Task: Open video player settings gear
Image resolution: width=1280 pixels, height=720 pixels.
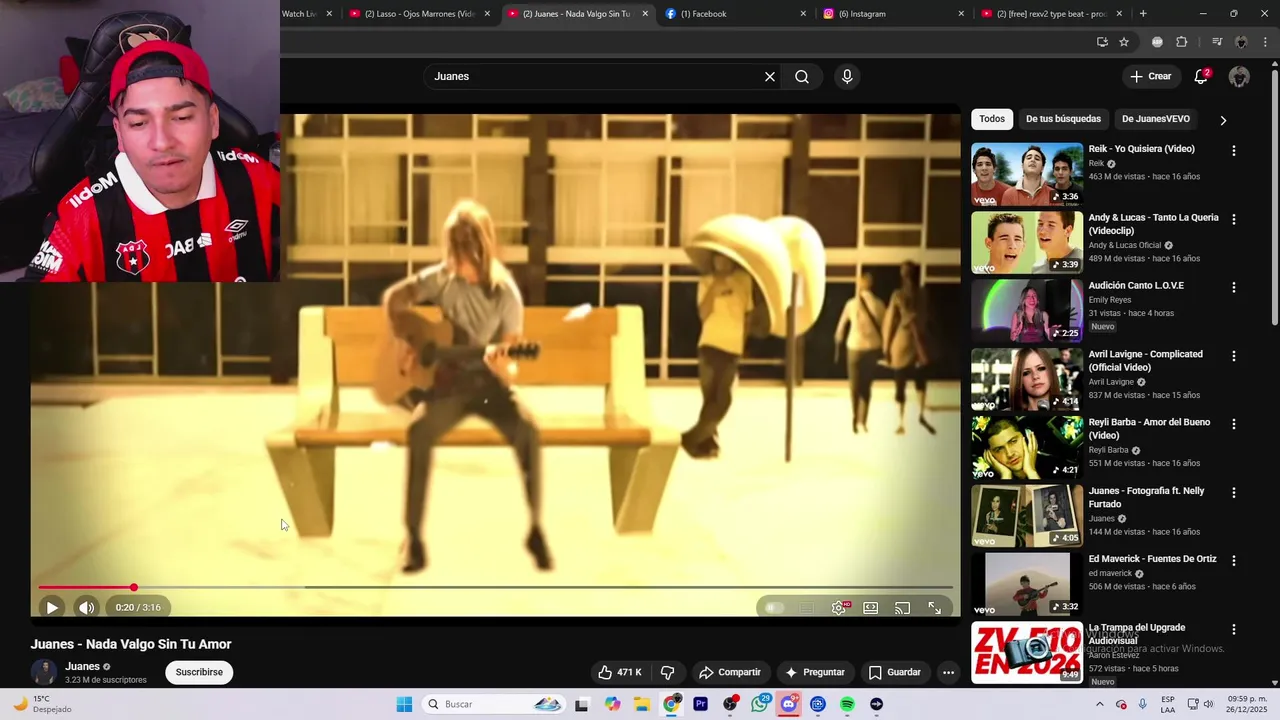Action: click(839, 607)
